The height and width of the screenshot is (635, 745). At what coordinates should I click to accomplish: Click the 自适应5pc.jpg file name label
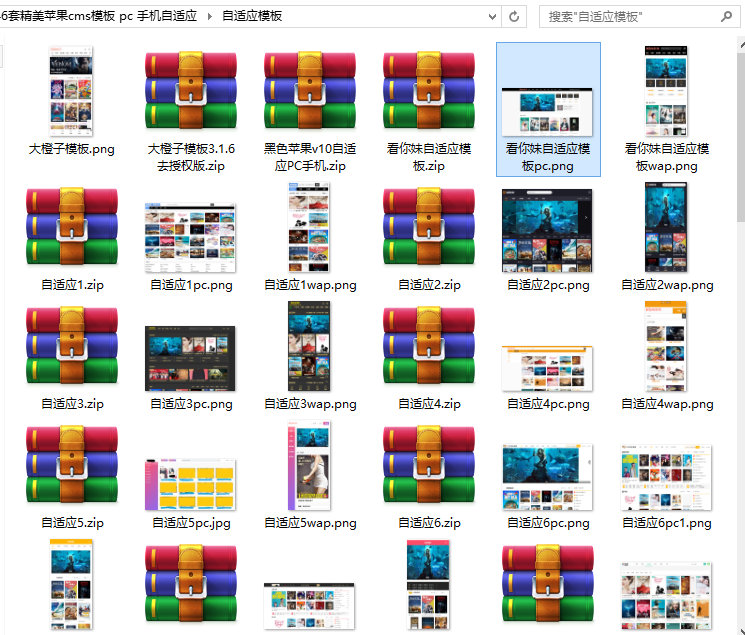point(191,523)
